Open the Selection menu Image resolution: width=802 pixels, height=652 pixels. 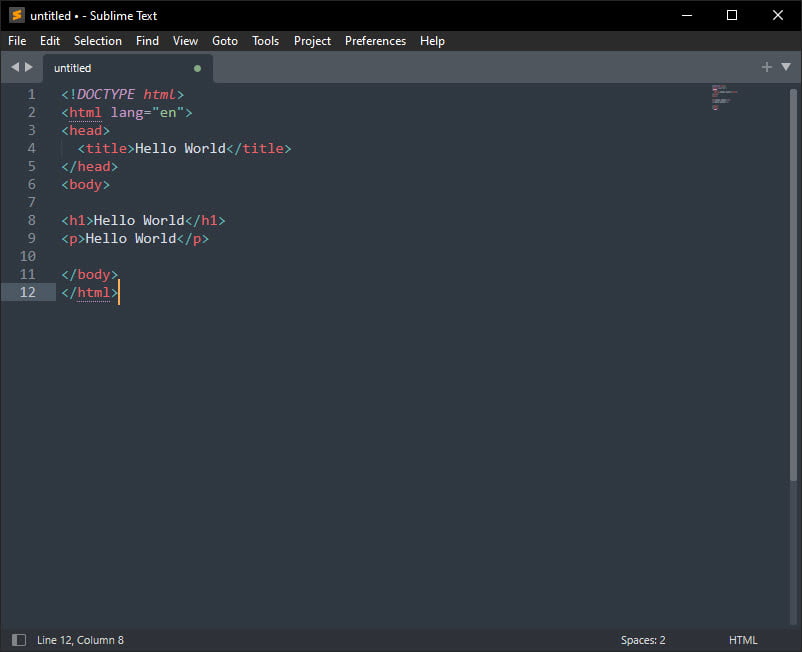98,41
